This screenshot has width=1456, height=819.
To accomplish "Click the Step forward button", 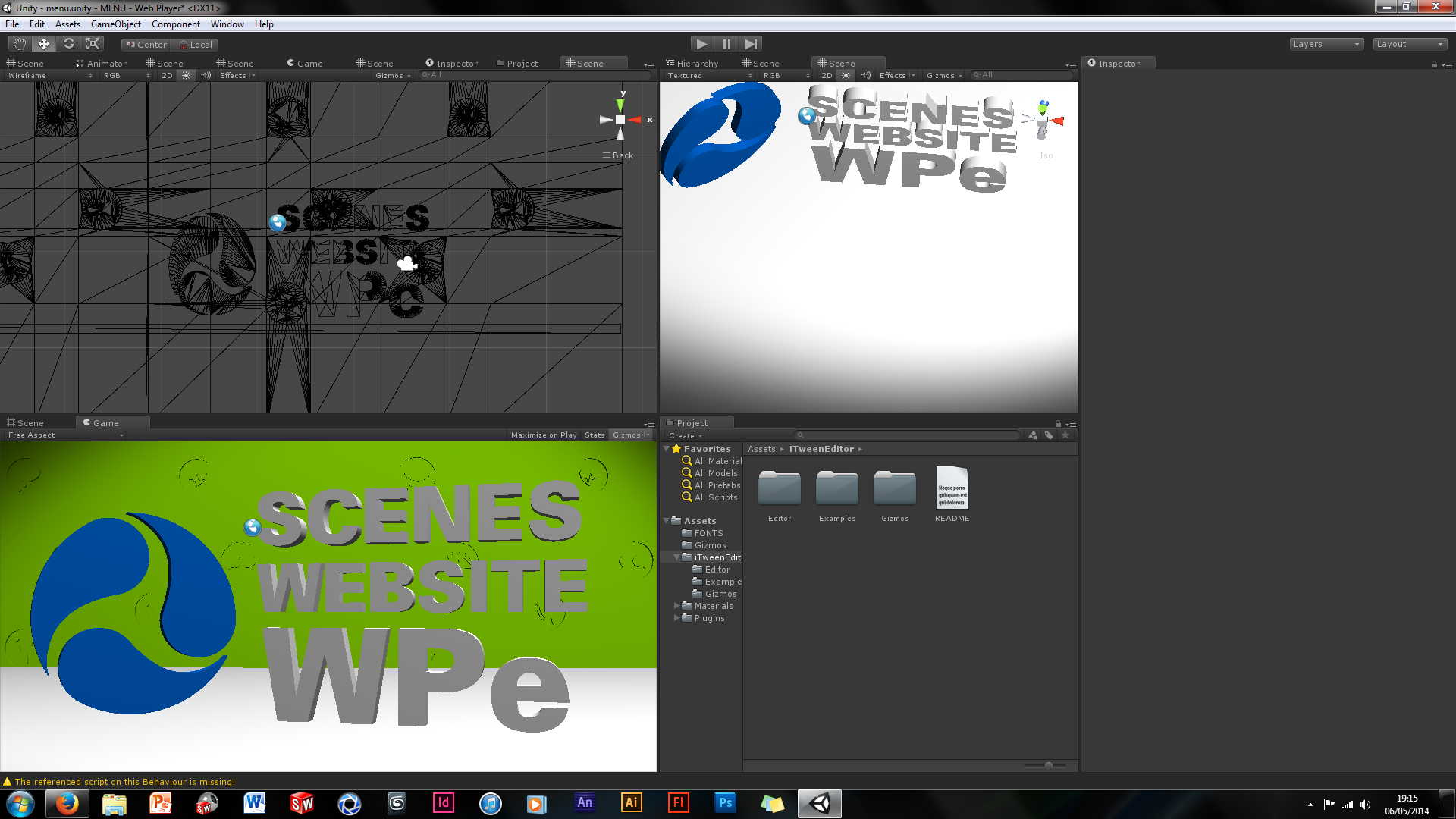I will click(x=751, y=44).
